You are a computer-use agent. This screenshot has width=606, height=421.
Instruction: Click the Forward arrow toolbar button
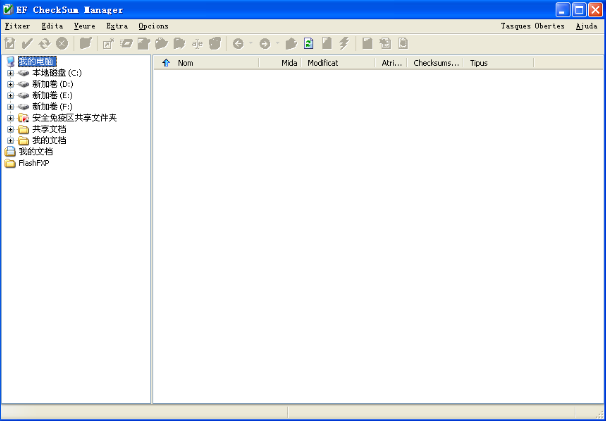265,44
